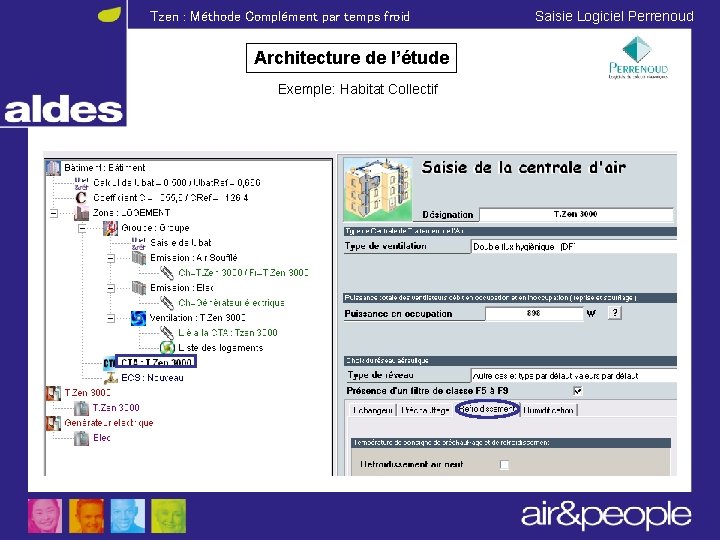The width and height of the screenshot is (720, 540).
Task: Click the Zone LOGEMENT building icon
Action: tap(82, 213)
